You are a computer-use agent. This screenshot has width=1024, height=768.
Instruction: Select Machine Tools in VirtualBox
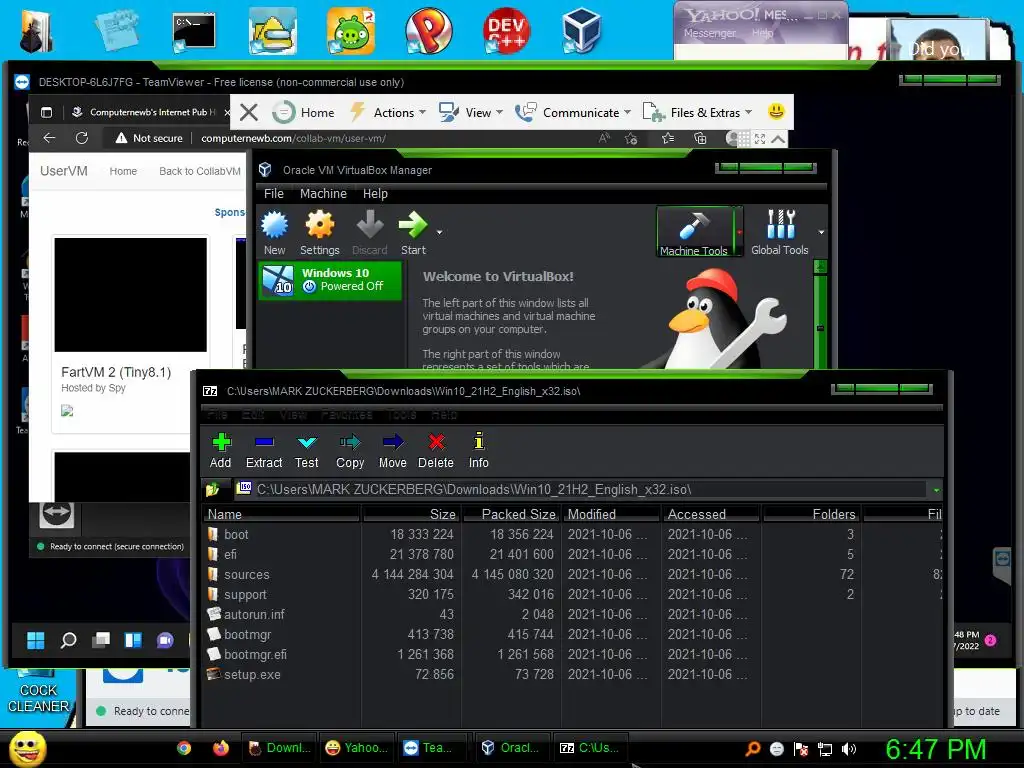[x=694, y=232]
